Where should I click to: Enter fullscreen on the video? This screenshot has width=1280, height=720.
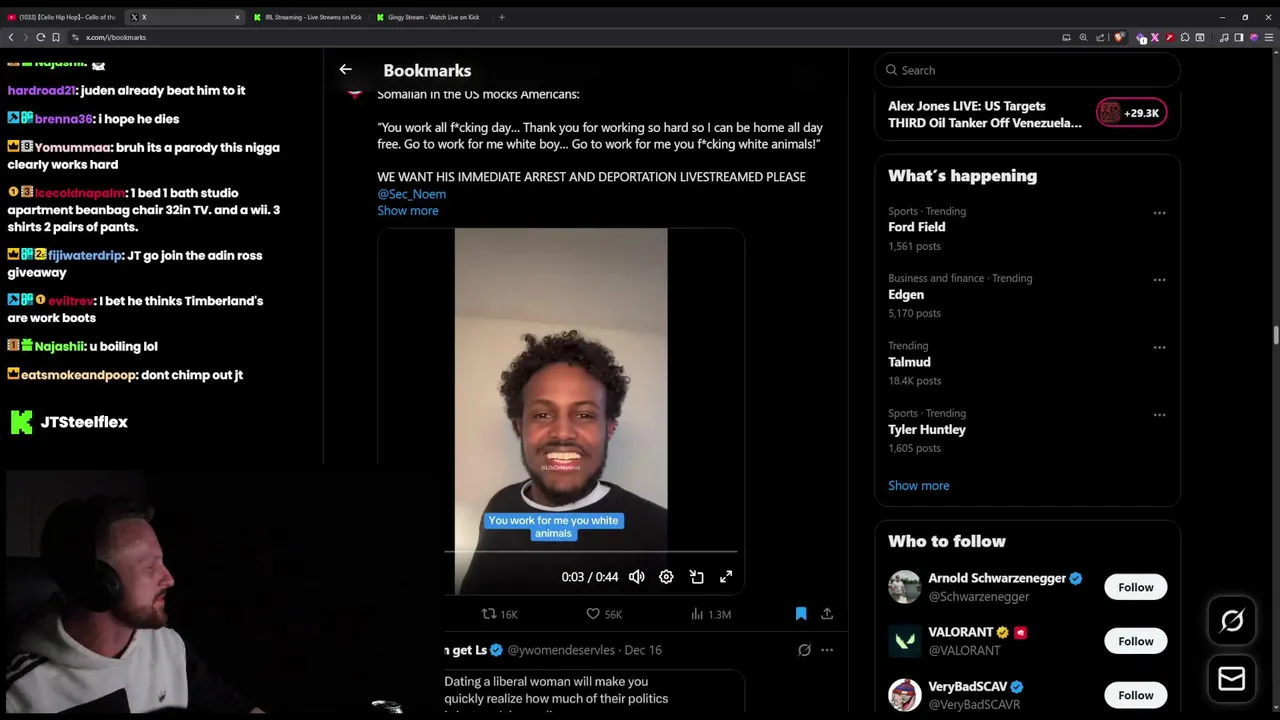tap(726, 577)
